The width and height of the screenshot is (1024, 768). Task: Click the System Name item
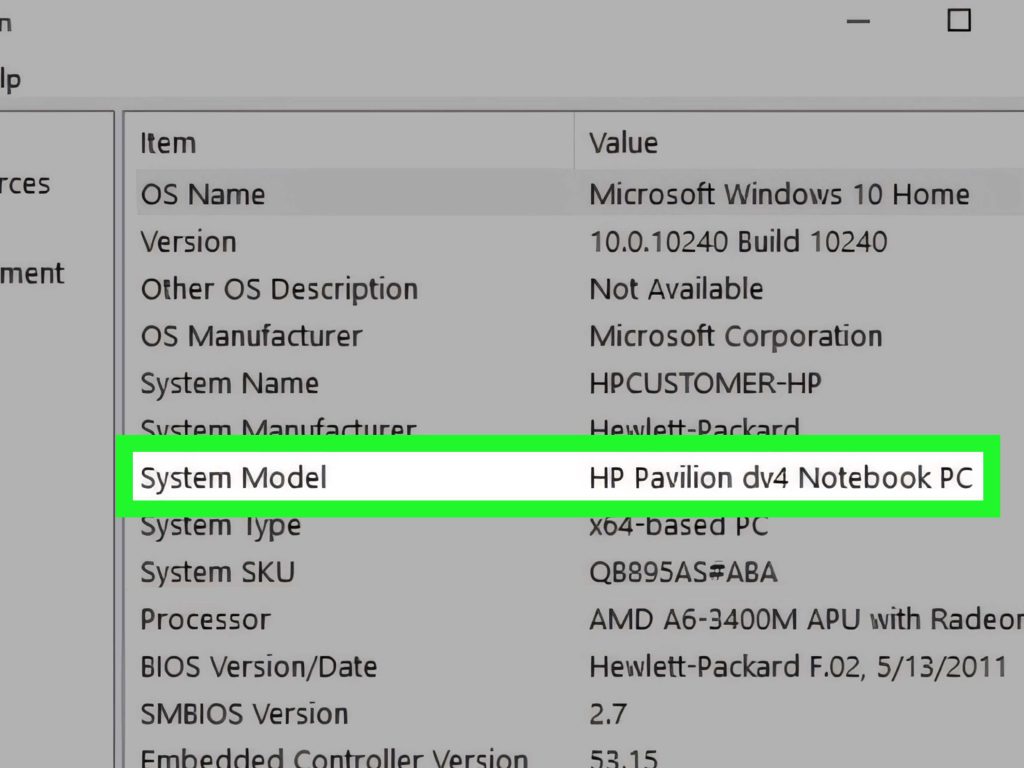229,384
